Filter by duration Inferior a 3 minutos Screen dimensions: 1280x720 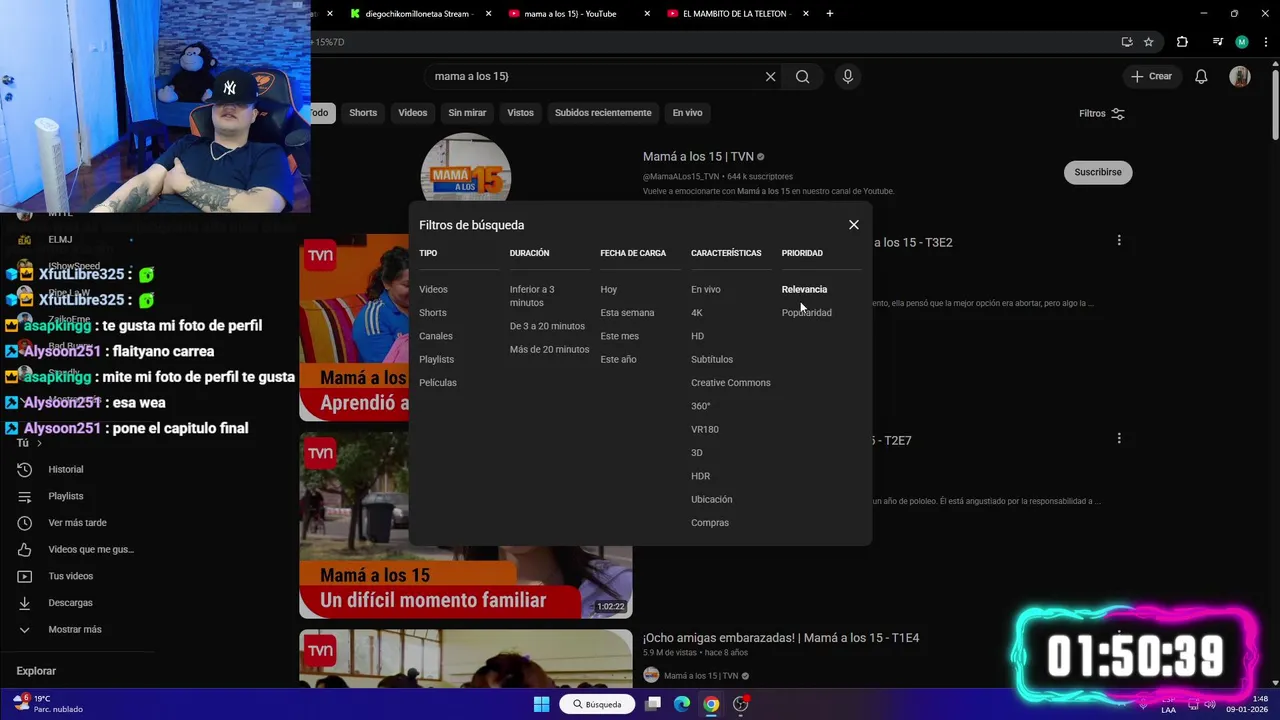pos(532,296)
